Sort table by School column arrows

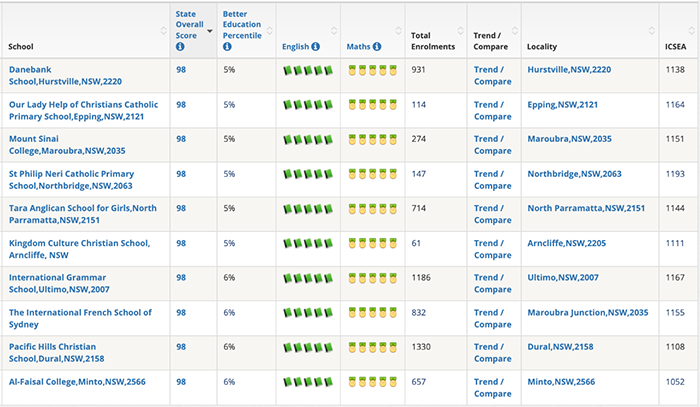tap(163, 31)
